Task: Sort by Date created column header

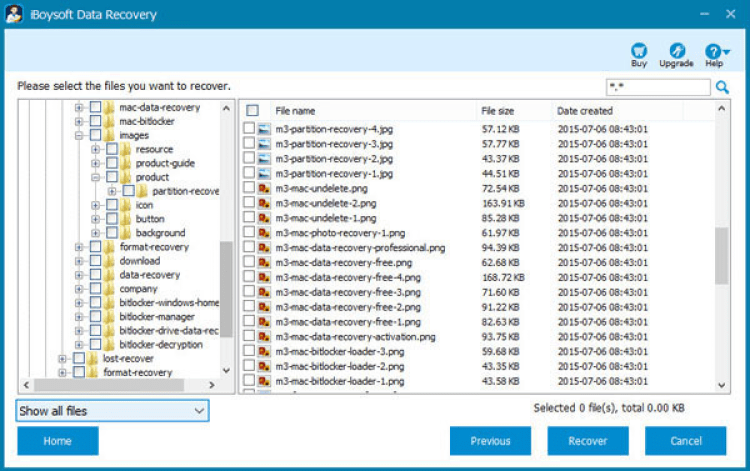Action: [617, 111]
